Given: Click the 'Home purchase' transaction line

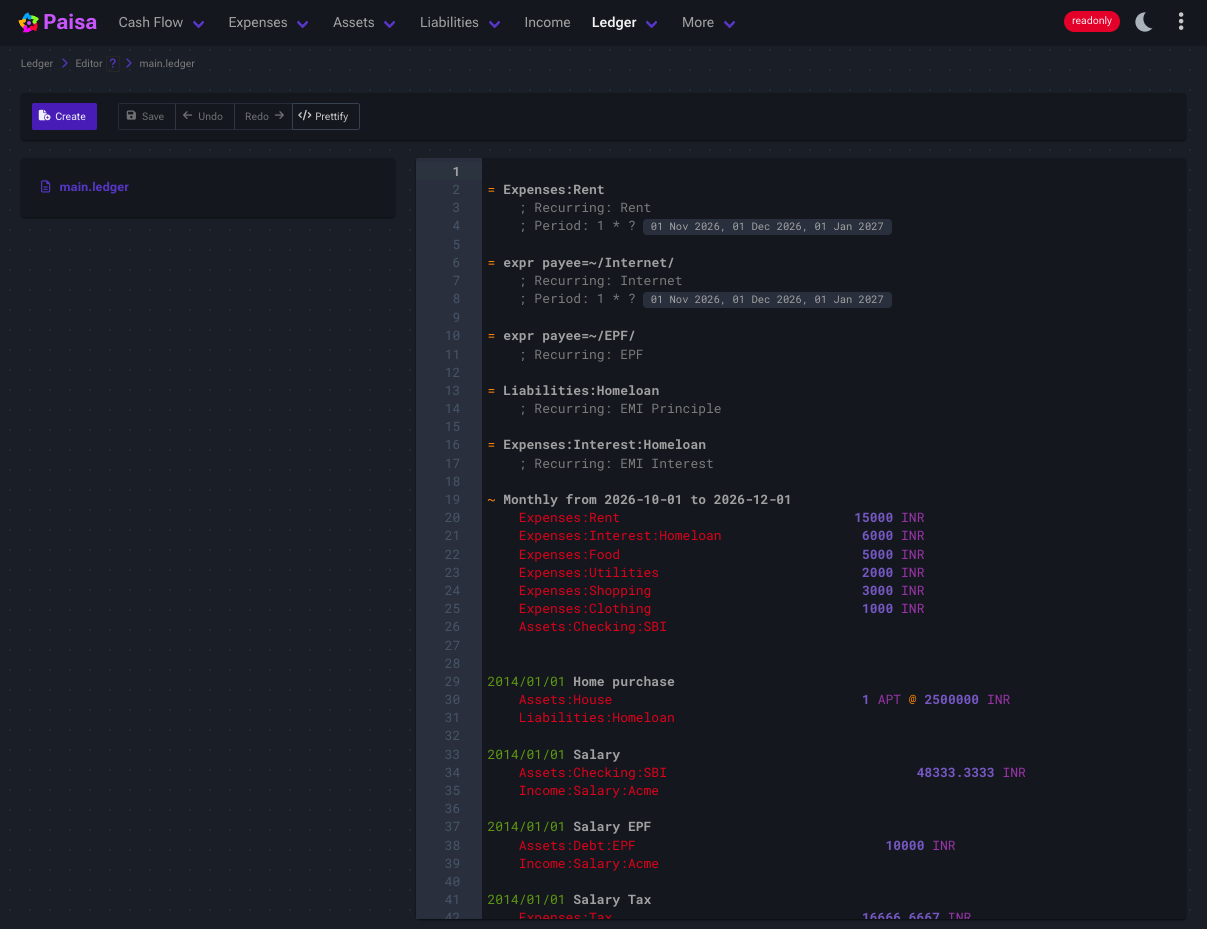Looking at the screenshot, I should (x=581, y=682).
